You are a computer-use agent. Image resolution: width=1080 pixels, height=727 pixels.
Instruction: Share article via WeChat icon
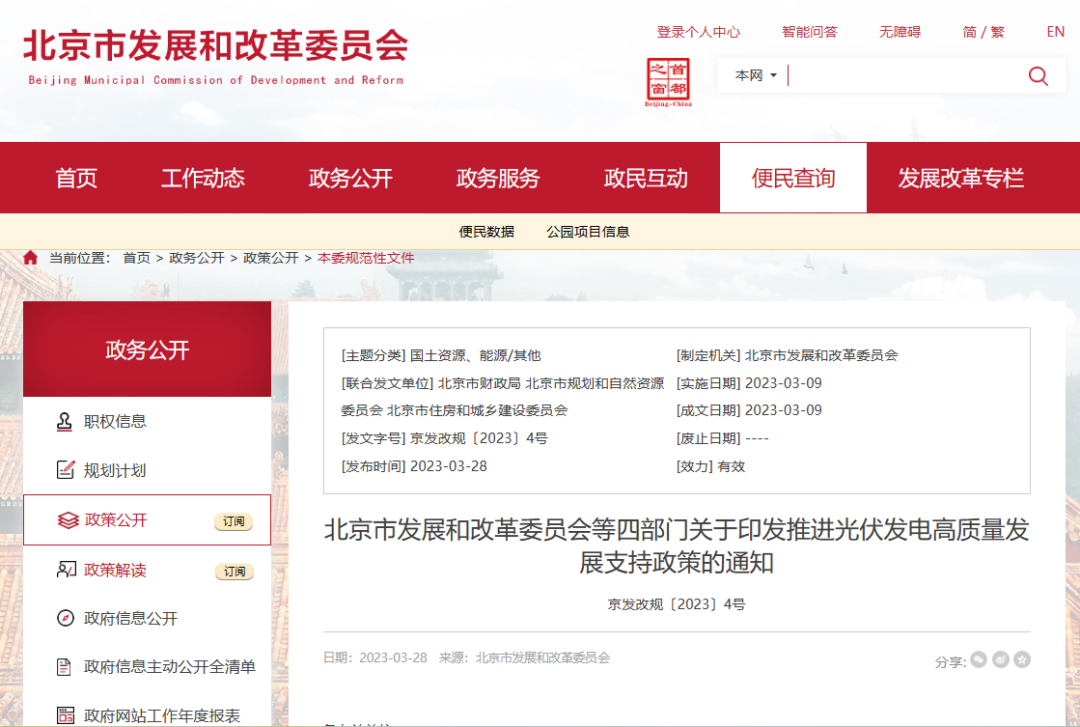pyautogui.click(x=978, y=660)
